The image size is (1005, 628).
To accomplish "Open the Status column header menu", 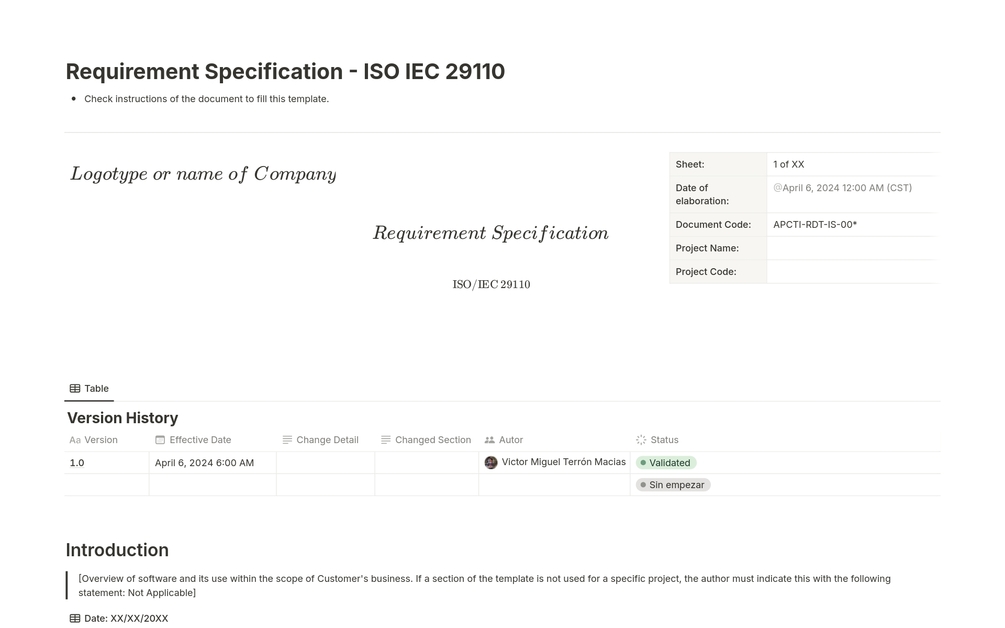I will [x=664, y=440].
